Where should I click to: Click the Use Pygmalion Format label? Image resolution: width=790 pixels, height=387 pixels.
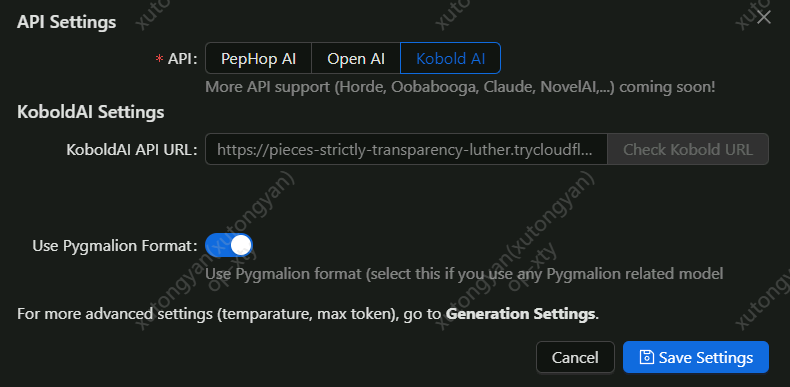pyautogui.click(x=115, y=246)
